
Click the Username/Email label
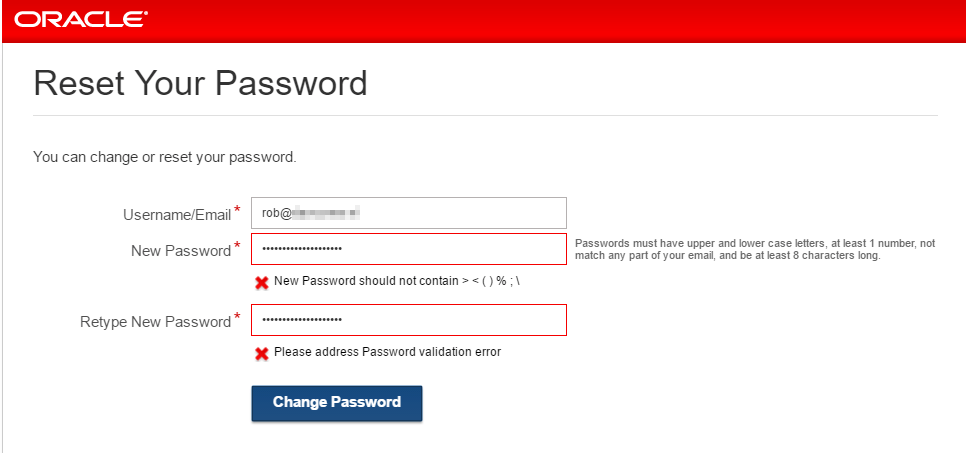point(177,215)
